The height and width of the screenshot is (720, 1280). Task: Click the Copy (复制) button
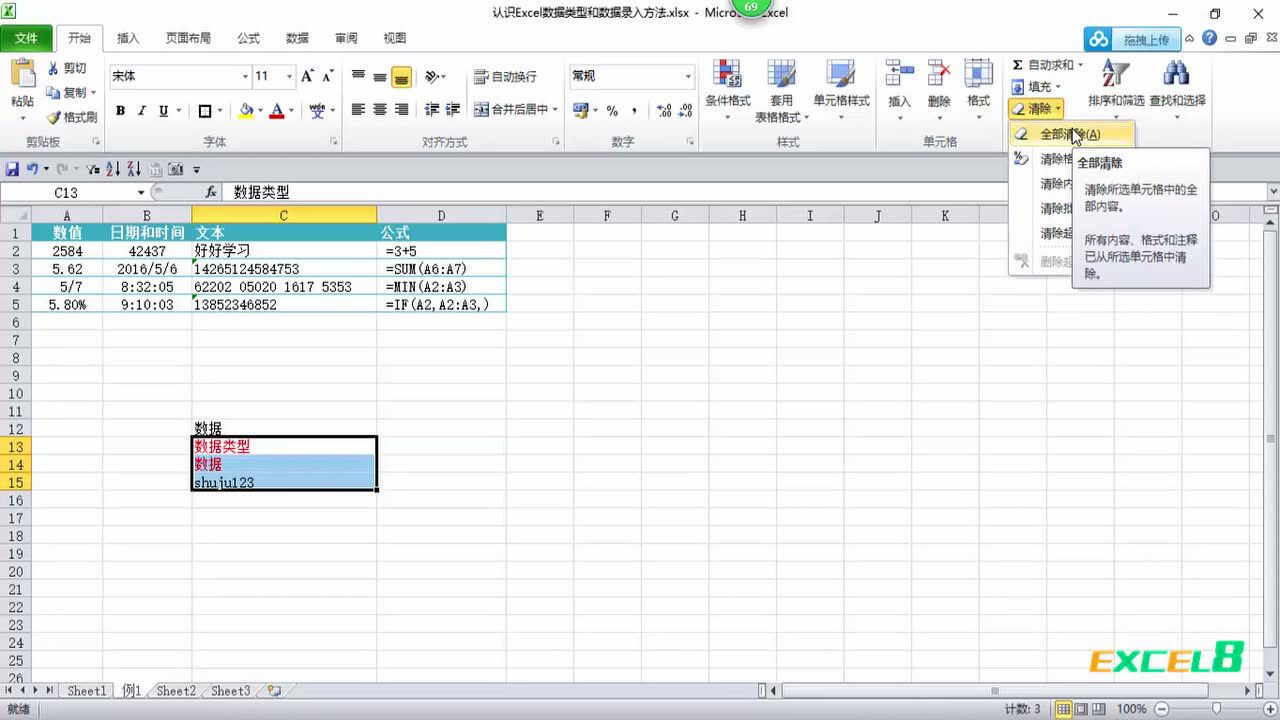click(x=72, y=93)
